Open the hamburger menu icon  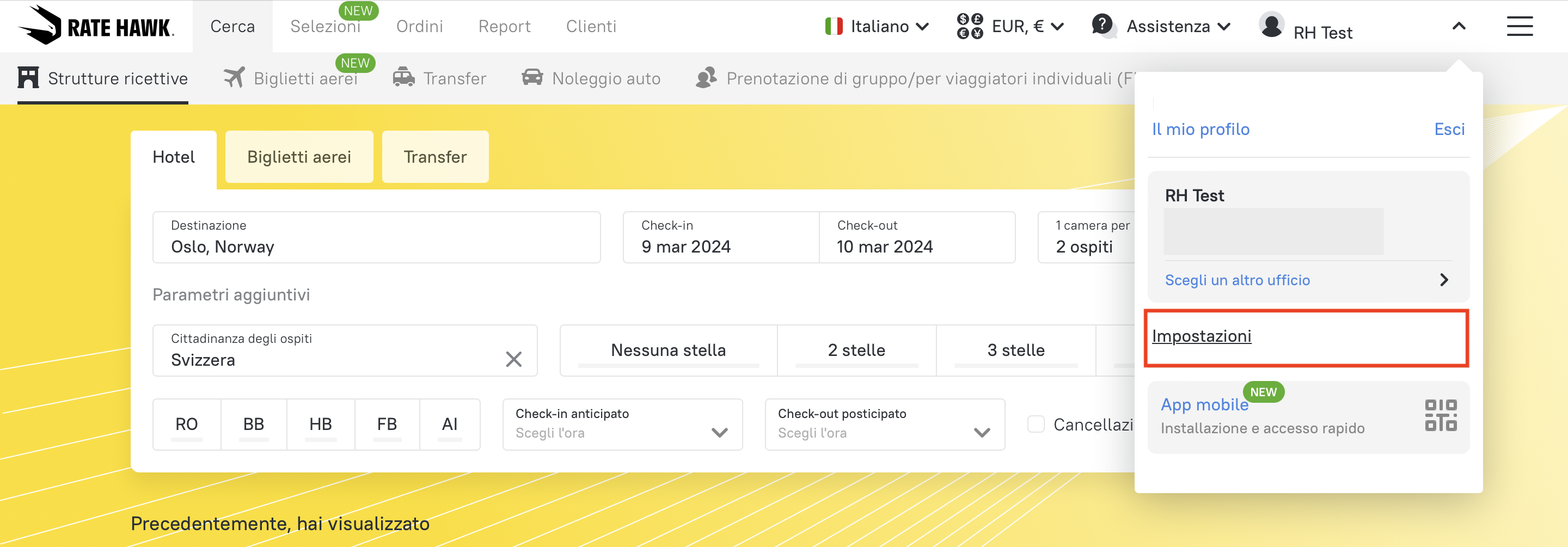click(x=1520, y=26)
